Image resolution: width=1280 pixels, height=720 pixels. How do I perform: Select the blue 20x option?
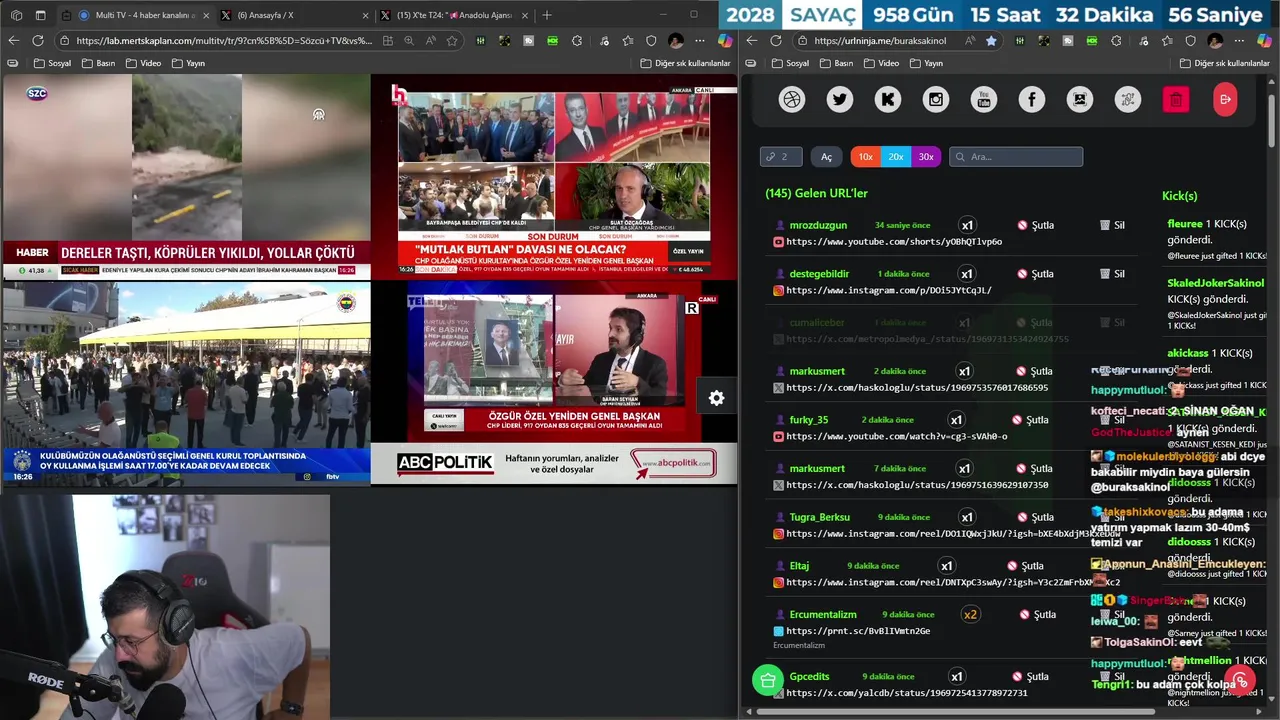[896, 157]
